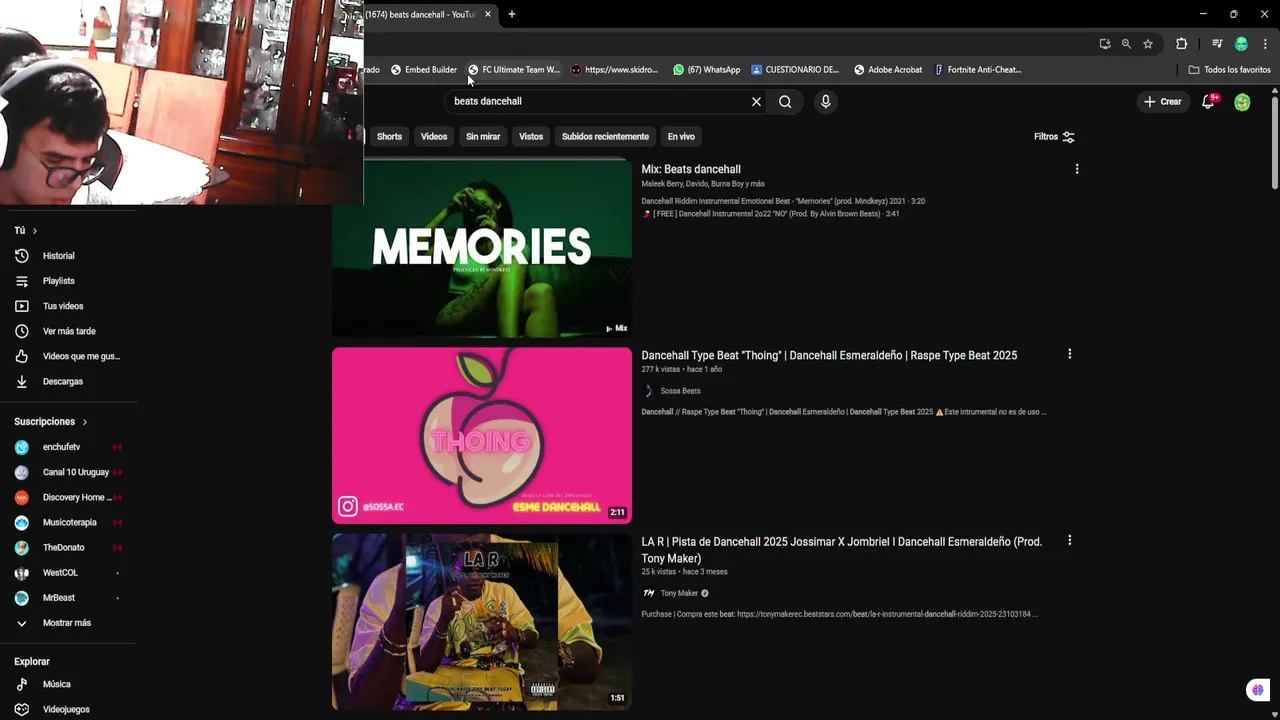Open options menu for LA R video
This screenshot has width=1280, height=720.
pyautogui.click(x=1069, y=540)
